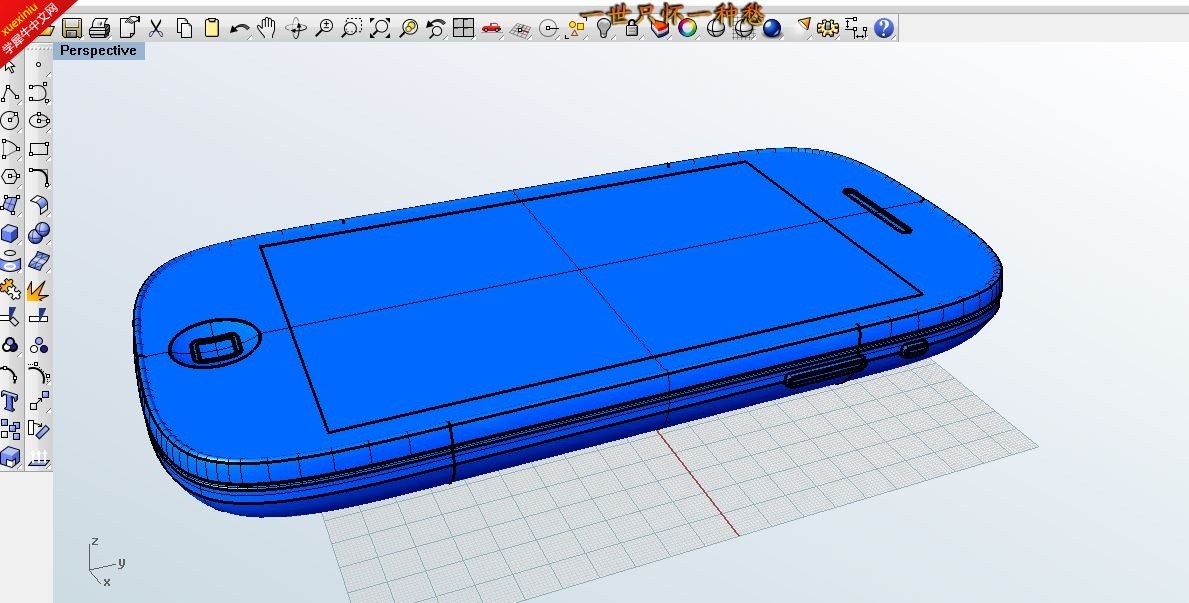Image resolution: width=1189 pixels, height=603 pixels.
Task: Open Help with the question mark icon
Action: coord(883,29)
